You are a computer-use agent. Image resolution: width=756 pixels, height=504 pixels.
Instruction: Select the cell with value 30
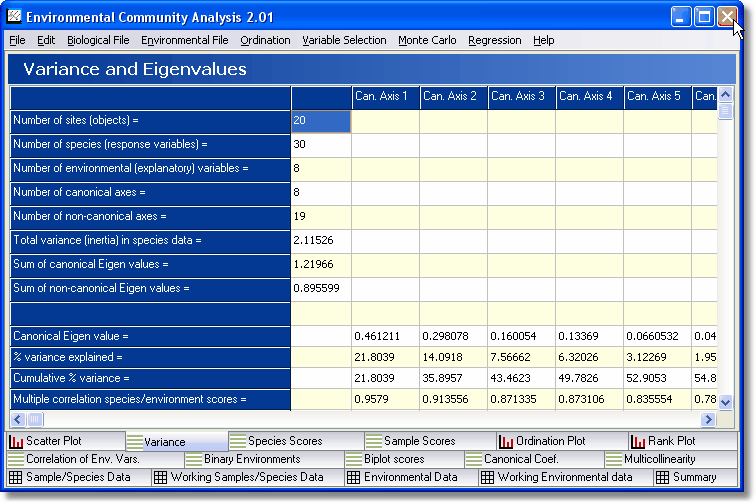(321, 145)
